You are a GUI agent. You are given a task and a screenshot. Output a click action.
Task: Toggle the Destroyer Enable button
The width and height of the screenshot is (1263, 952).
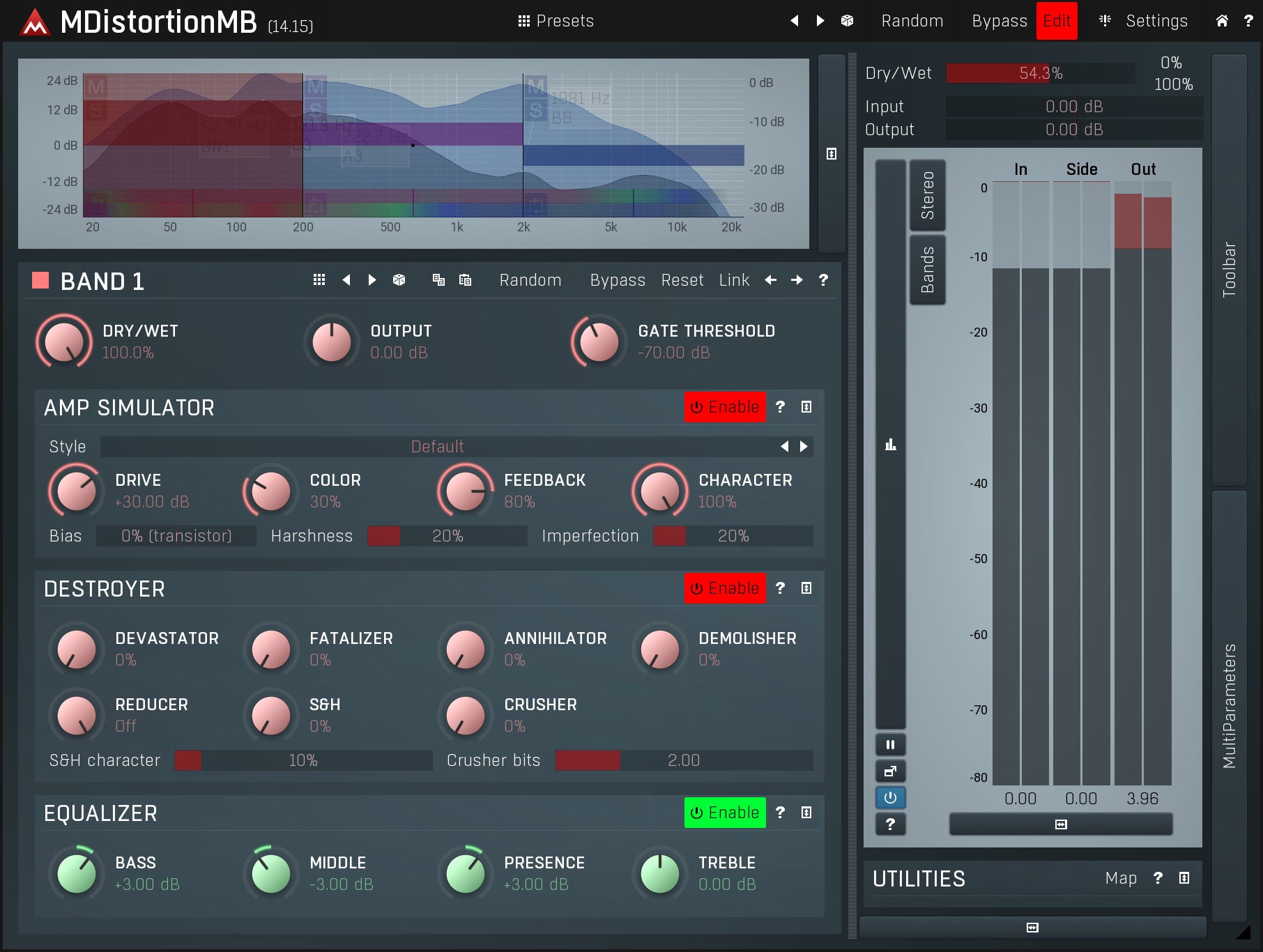[x=724, y=588]
